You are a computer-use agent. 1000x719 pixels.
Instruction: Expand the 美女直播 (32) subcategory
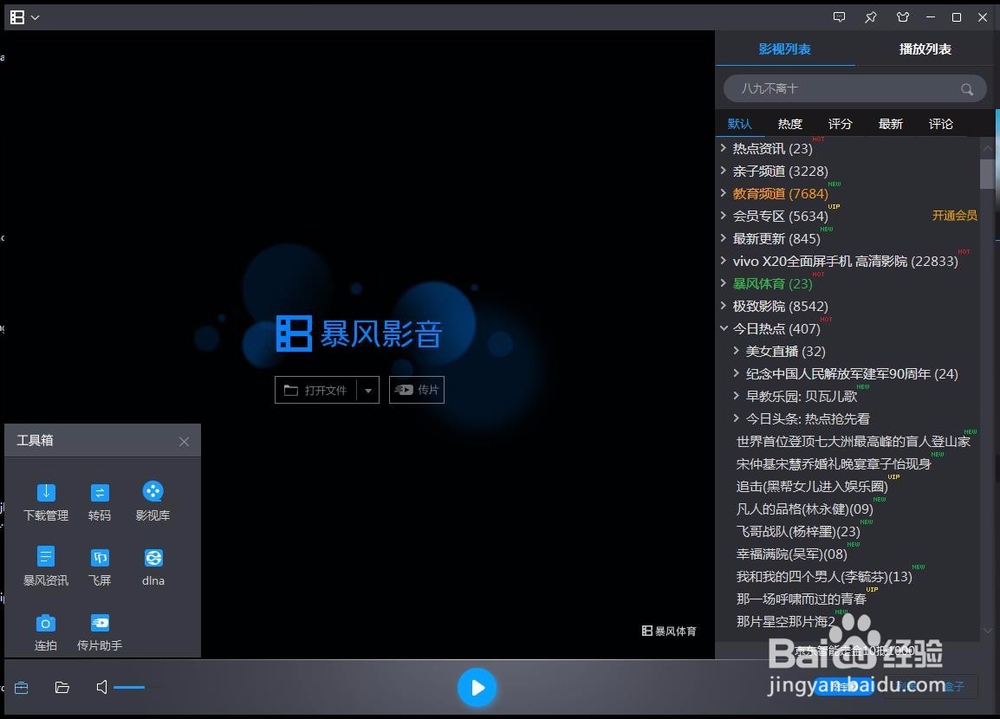736,350
